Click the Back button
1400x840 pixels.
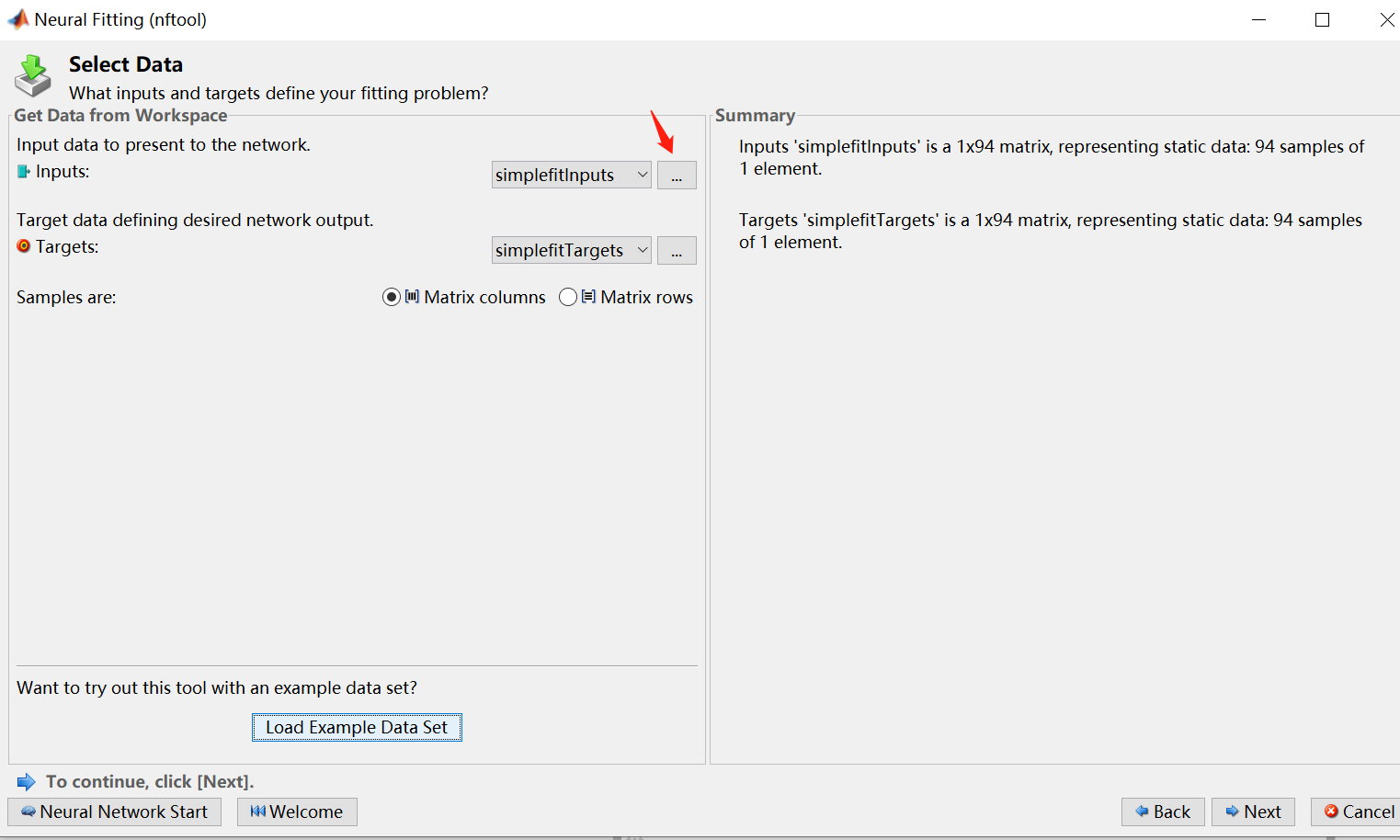point(1163,812)
